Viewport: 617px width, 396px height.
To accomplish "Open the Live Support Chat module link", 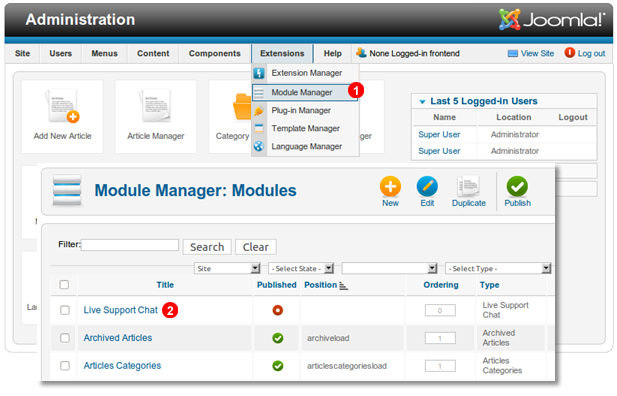I will coord(120,310).
